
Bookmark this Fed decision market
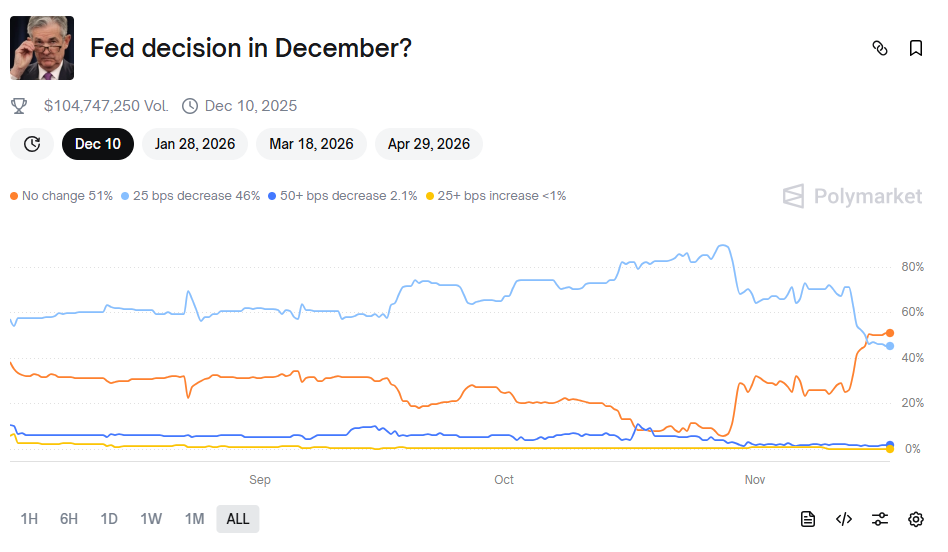[x=915, y=48]
